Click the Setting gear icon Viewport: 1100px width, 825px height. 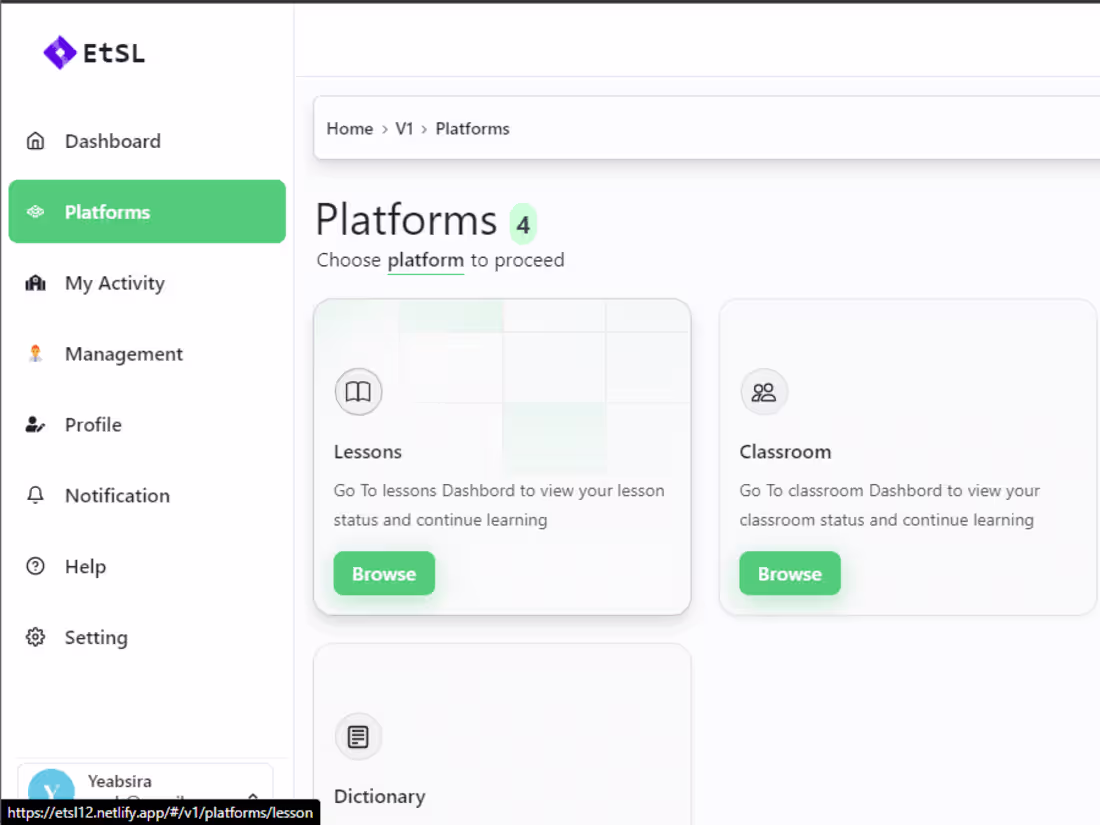coord(35,637)
